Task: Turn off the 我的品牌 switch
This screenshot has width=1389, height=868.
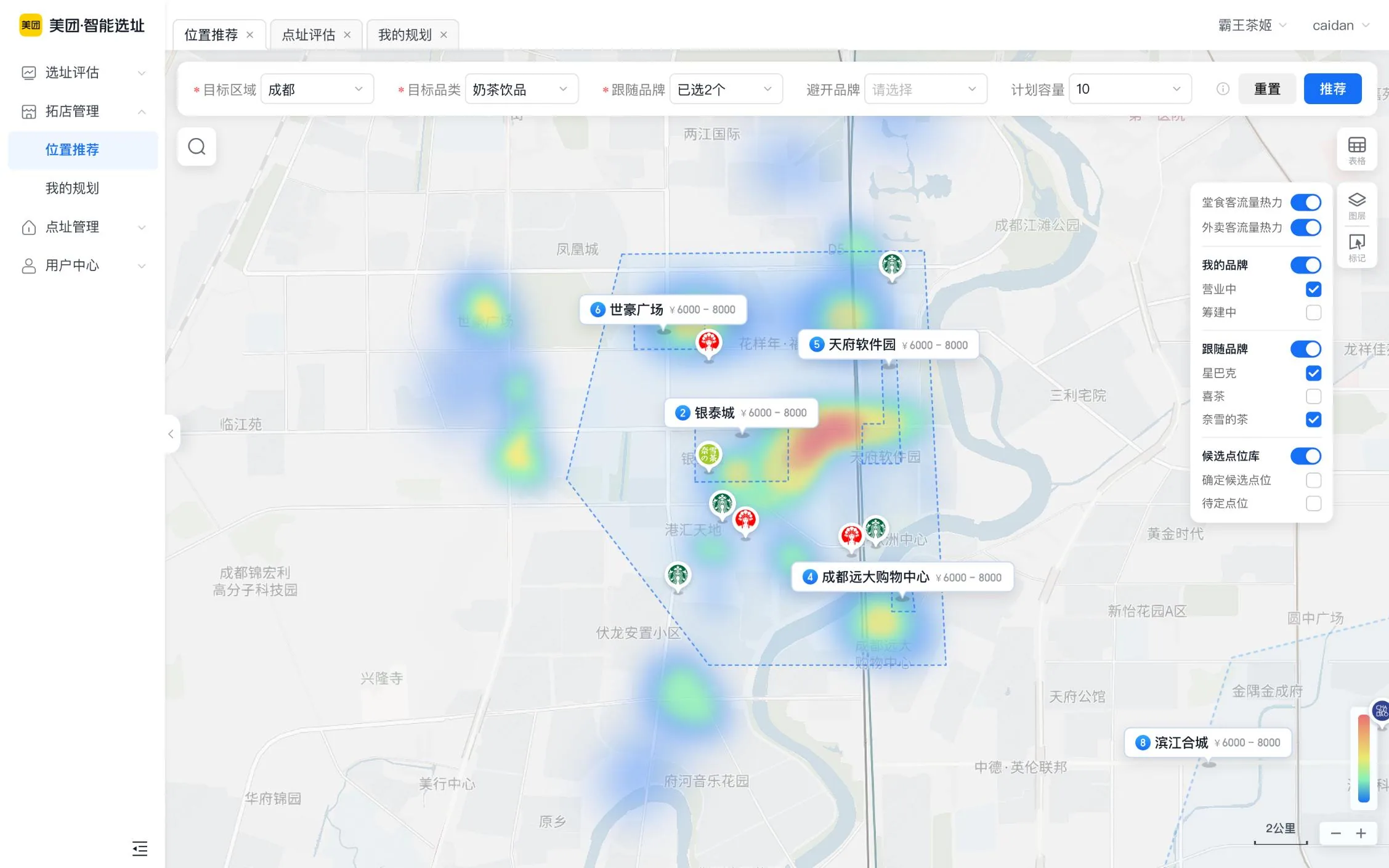Action: (x=1306, y=266)
